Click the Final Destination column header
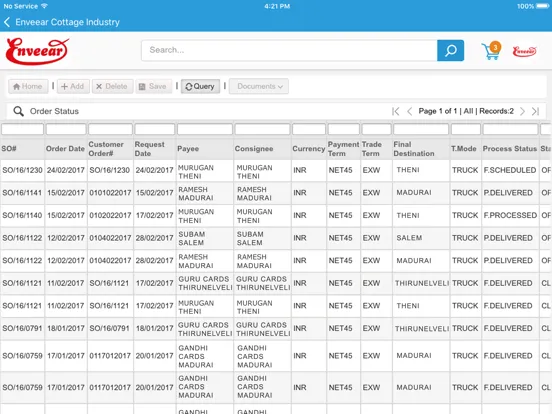 414,149
